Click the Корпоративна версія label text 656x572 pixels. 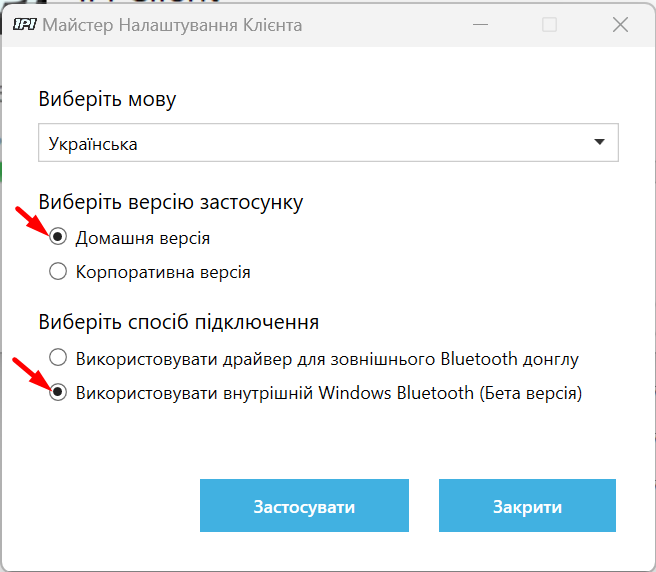(x=163, y=271)
